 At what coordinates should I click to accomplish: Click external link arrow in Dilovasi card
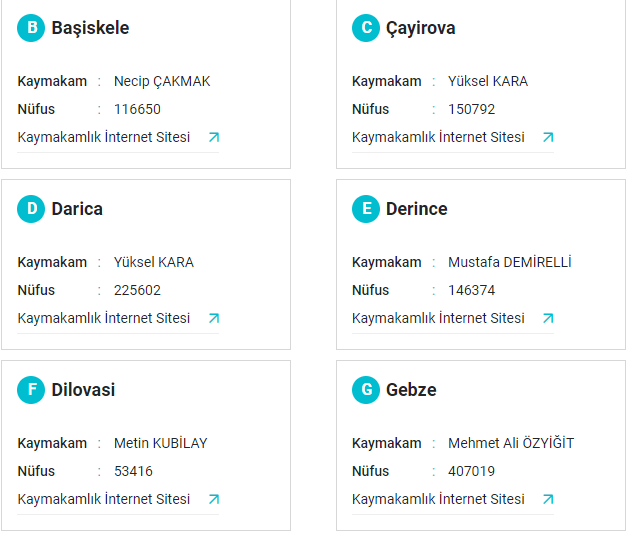tap(214, 500)
